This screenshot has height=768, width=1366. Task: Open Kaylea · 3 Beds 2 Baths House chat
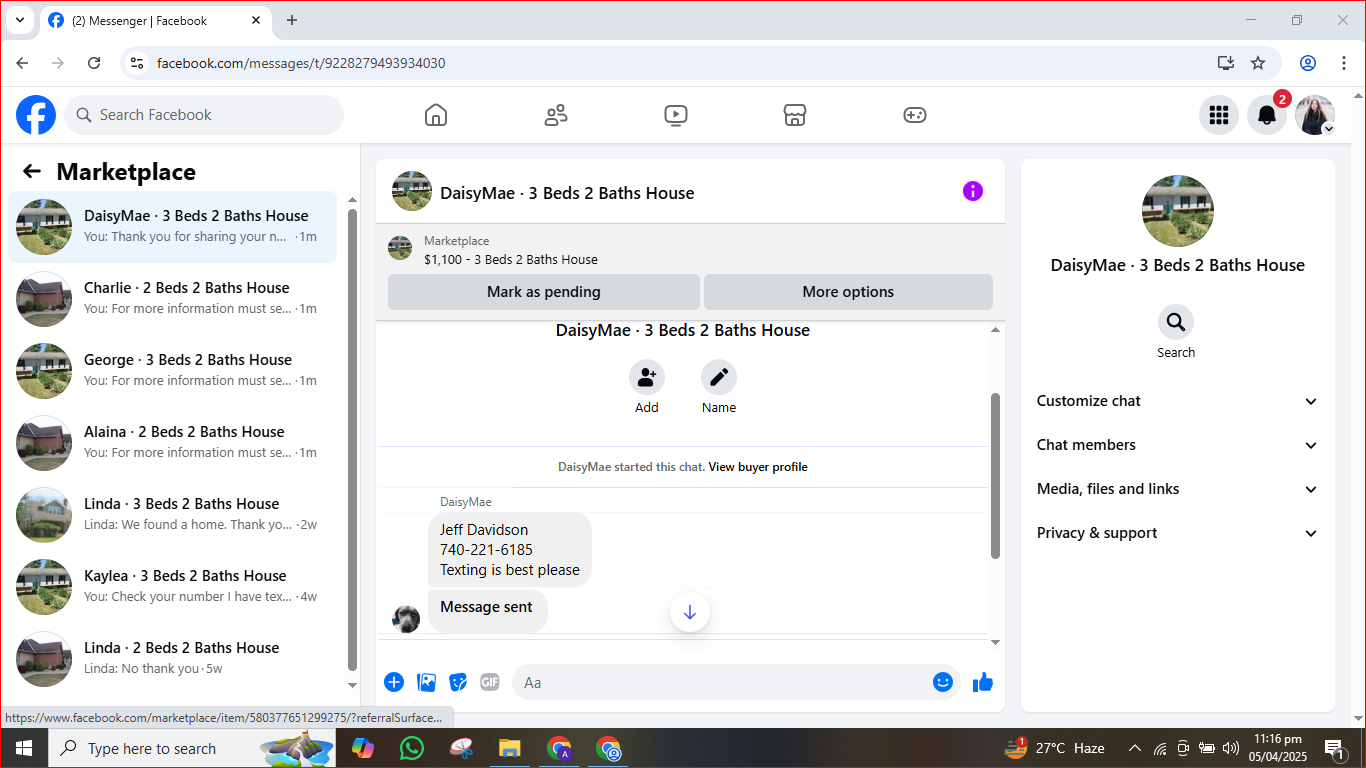pyautogui.click(x=173, y=587)
